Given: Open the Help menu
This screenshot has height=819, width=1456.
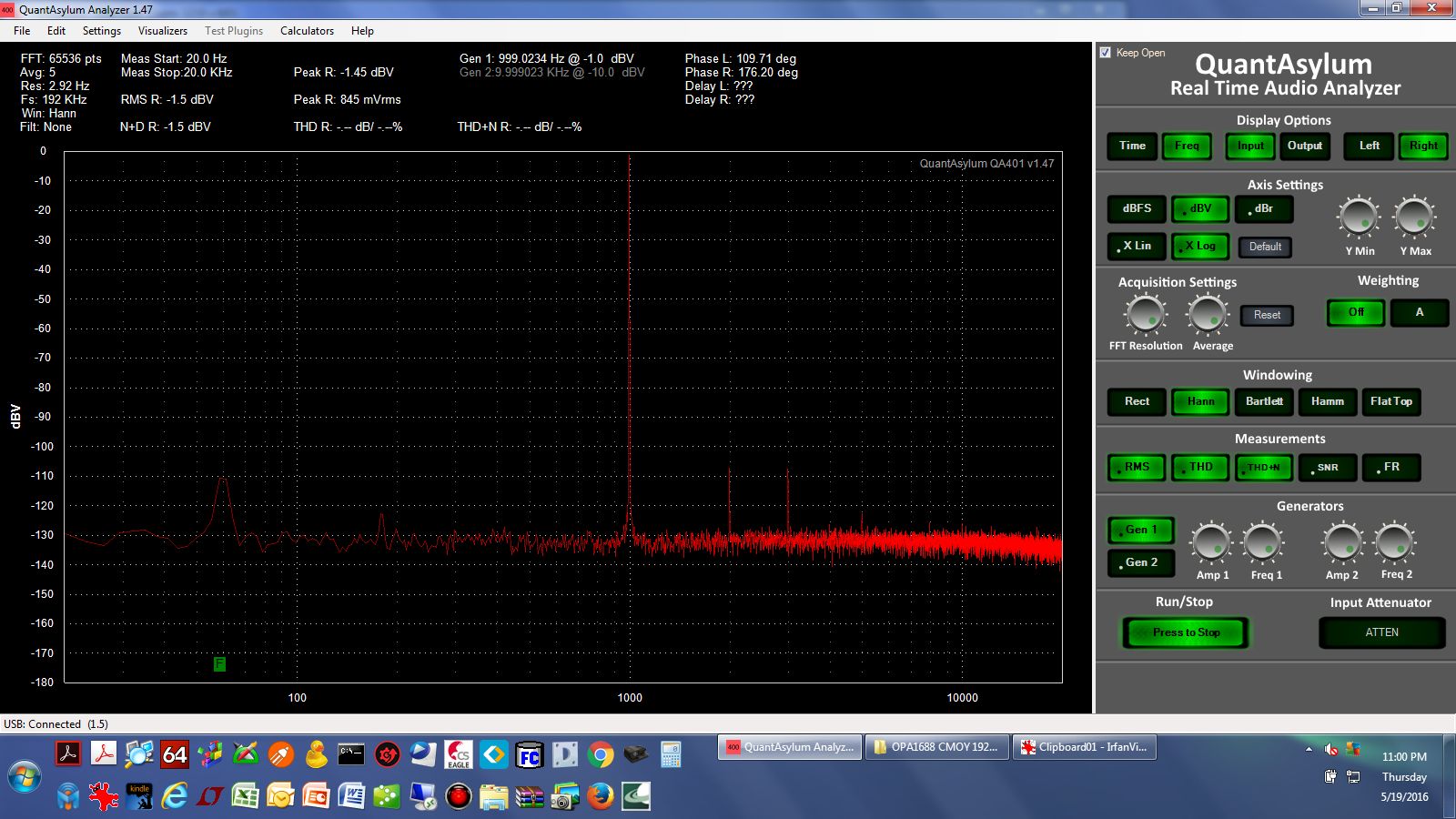Looking at the screenshot, I should tap(362, 31).
